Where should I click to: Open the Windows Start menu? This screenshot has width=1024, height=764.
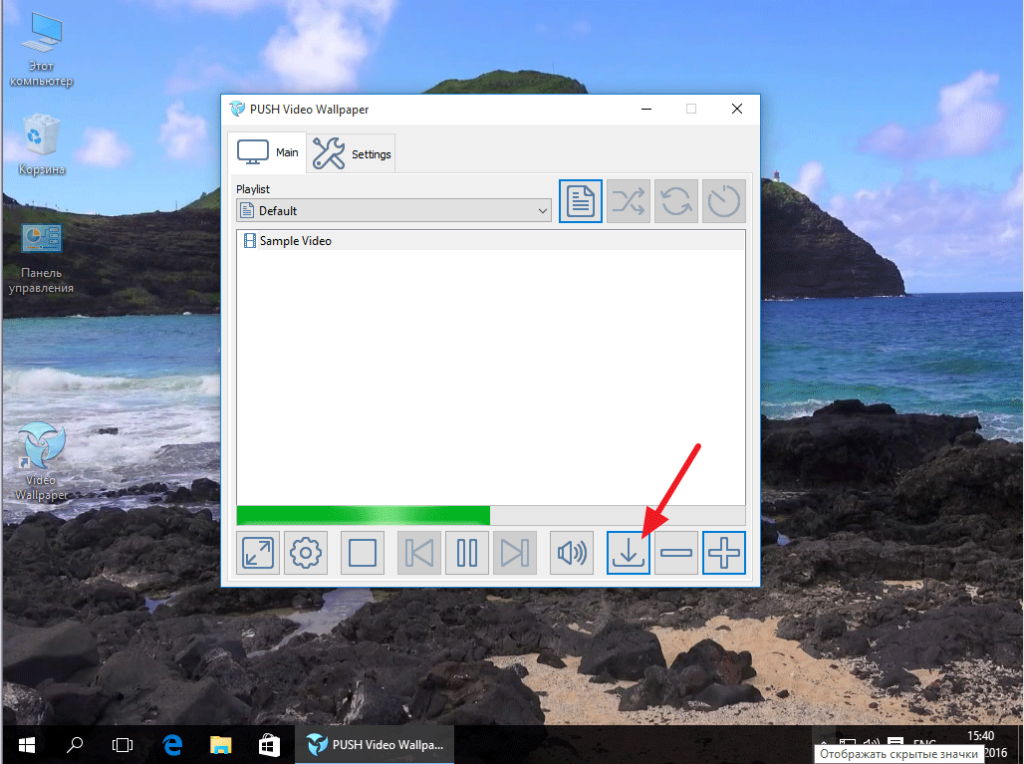26,744
